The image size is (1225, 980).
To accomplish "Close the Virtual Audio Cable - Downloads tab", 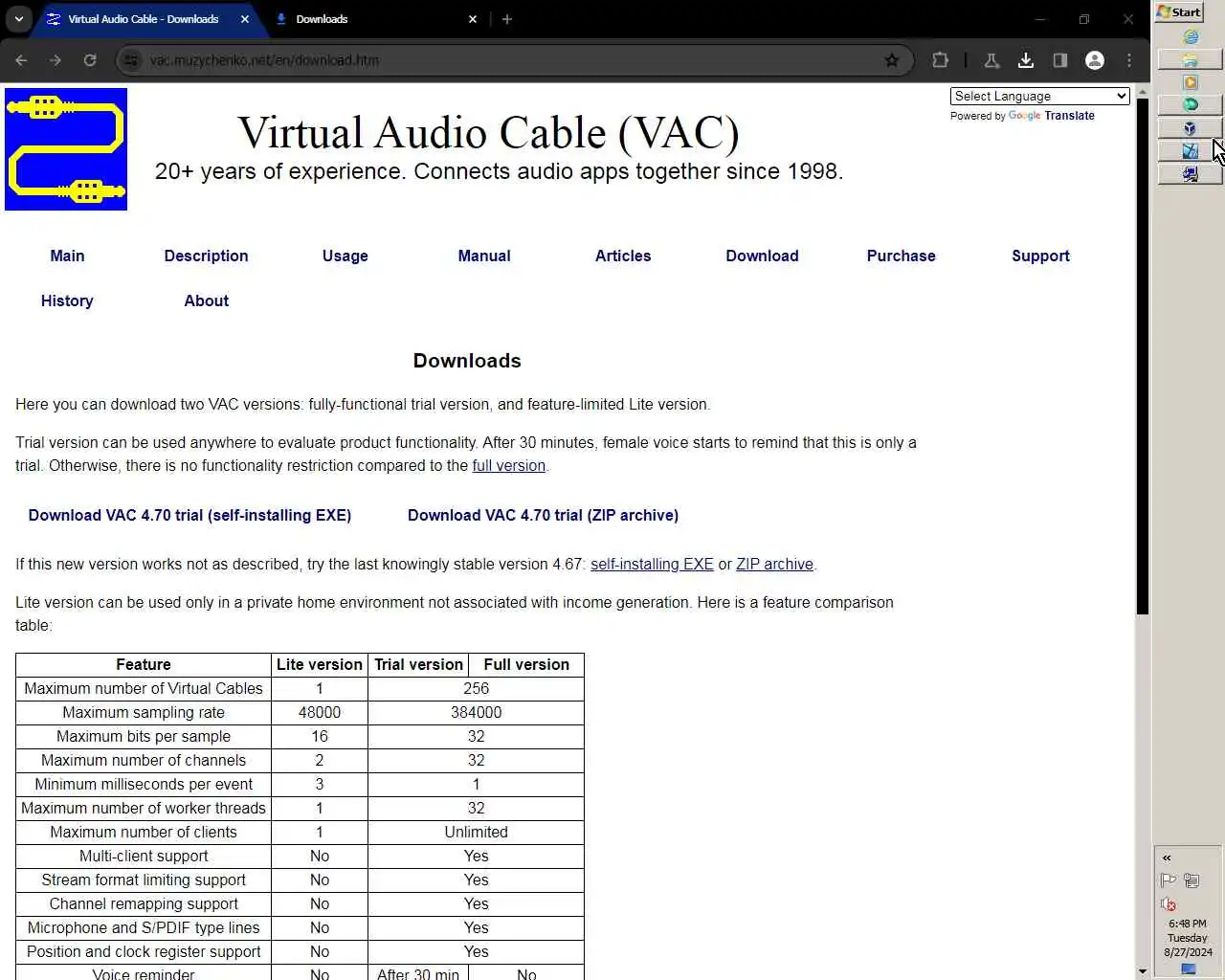I will [245, 19].
